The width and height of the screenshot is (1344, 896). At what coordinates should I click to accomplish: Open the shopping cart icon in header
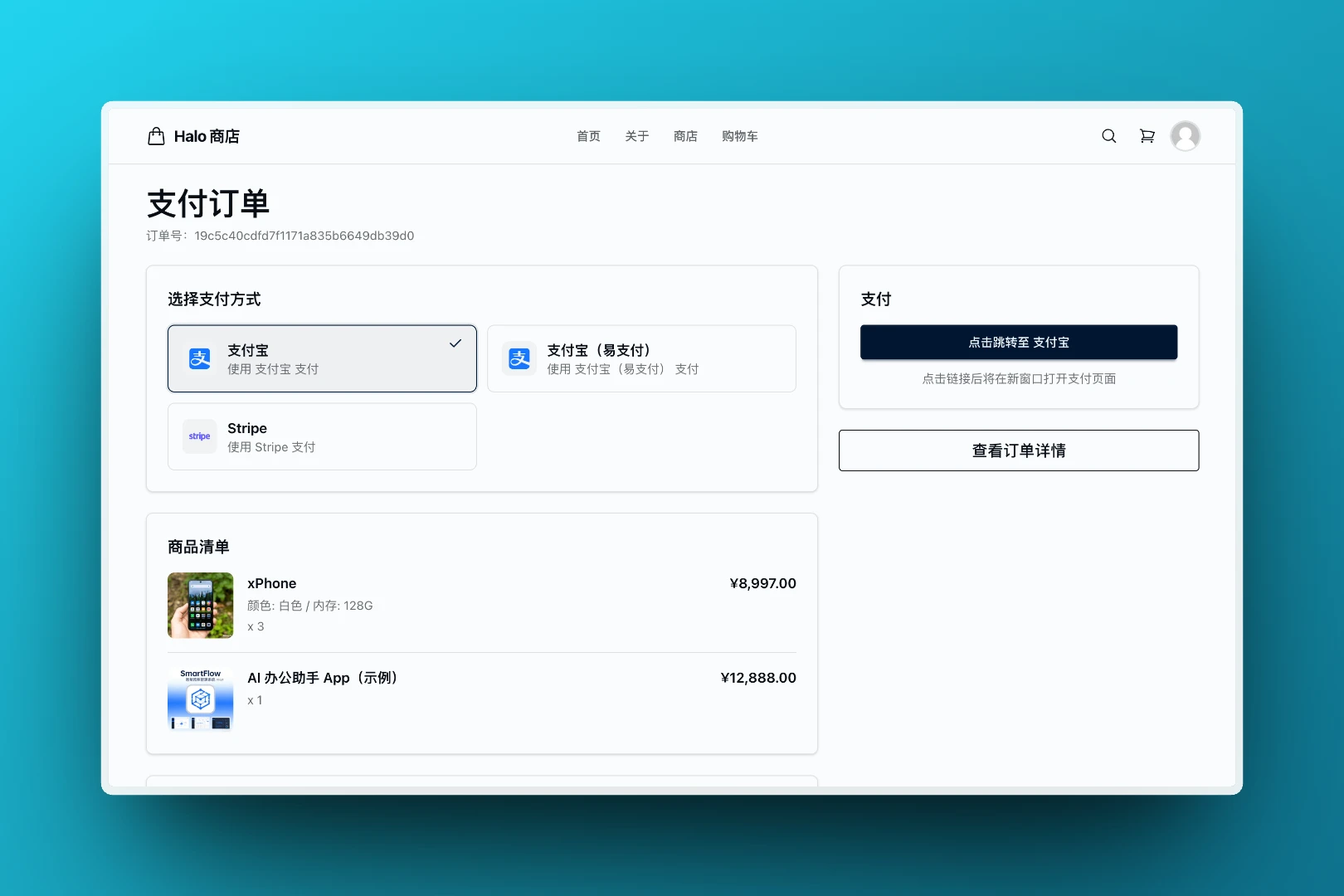1147,136
